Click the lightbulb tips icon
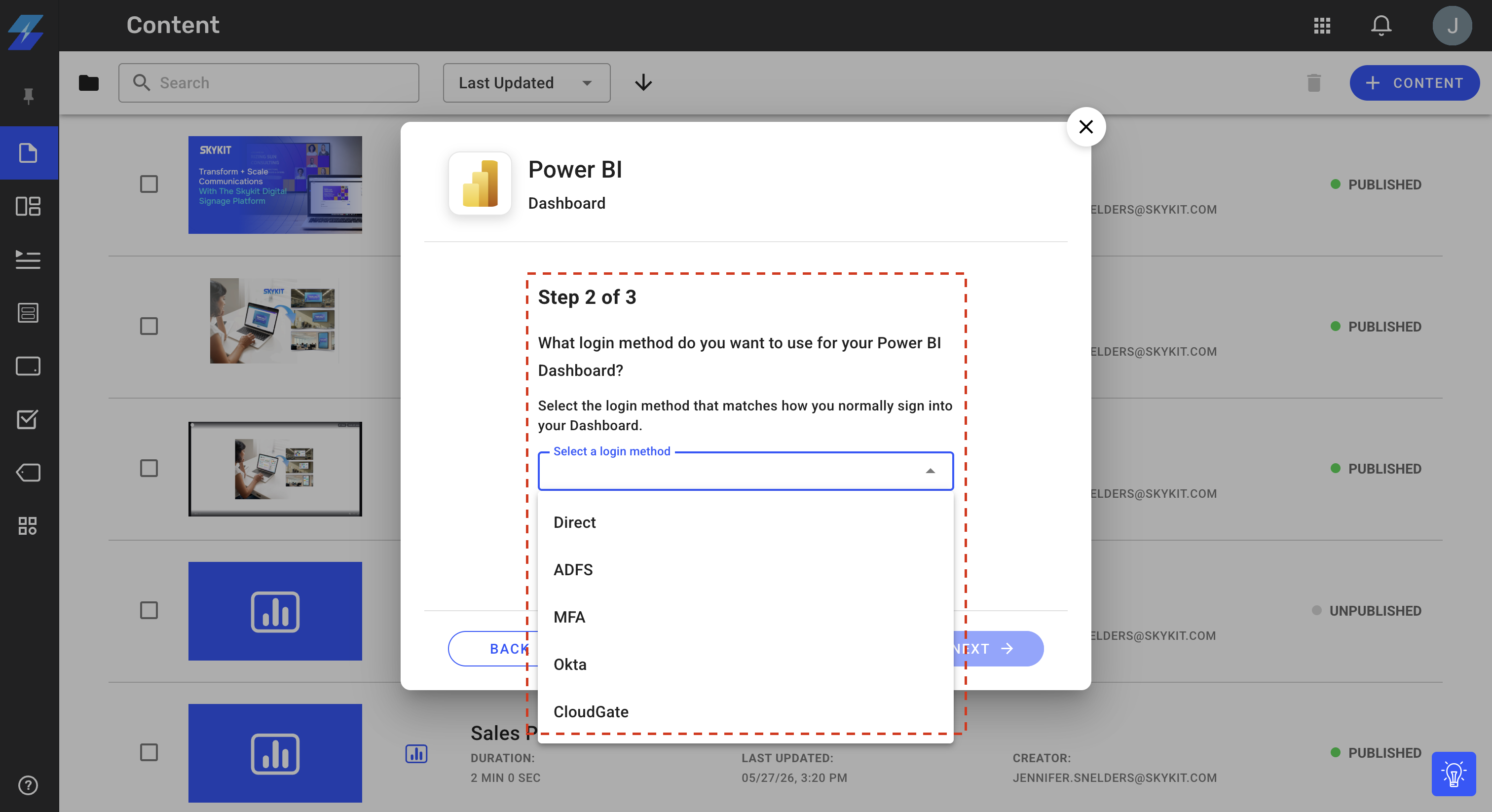 click(1454, 774)
